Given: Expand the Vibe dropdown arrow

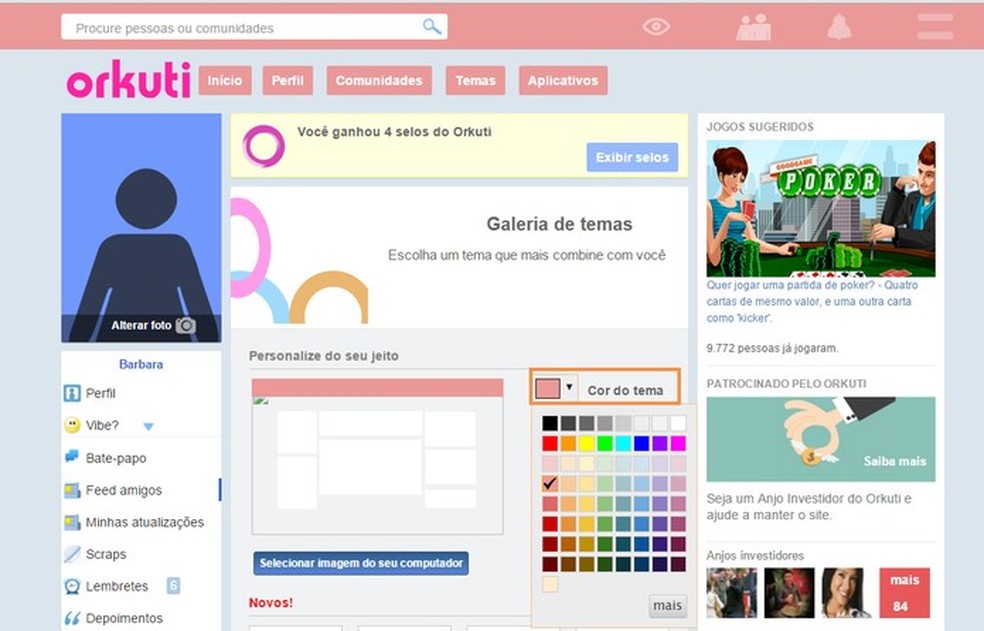Looking at the screenshot, I should (148, 426).
